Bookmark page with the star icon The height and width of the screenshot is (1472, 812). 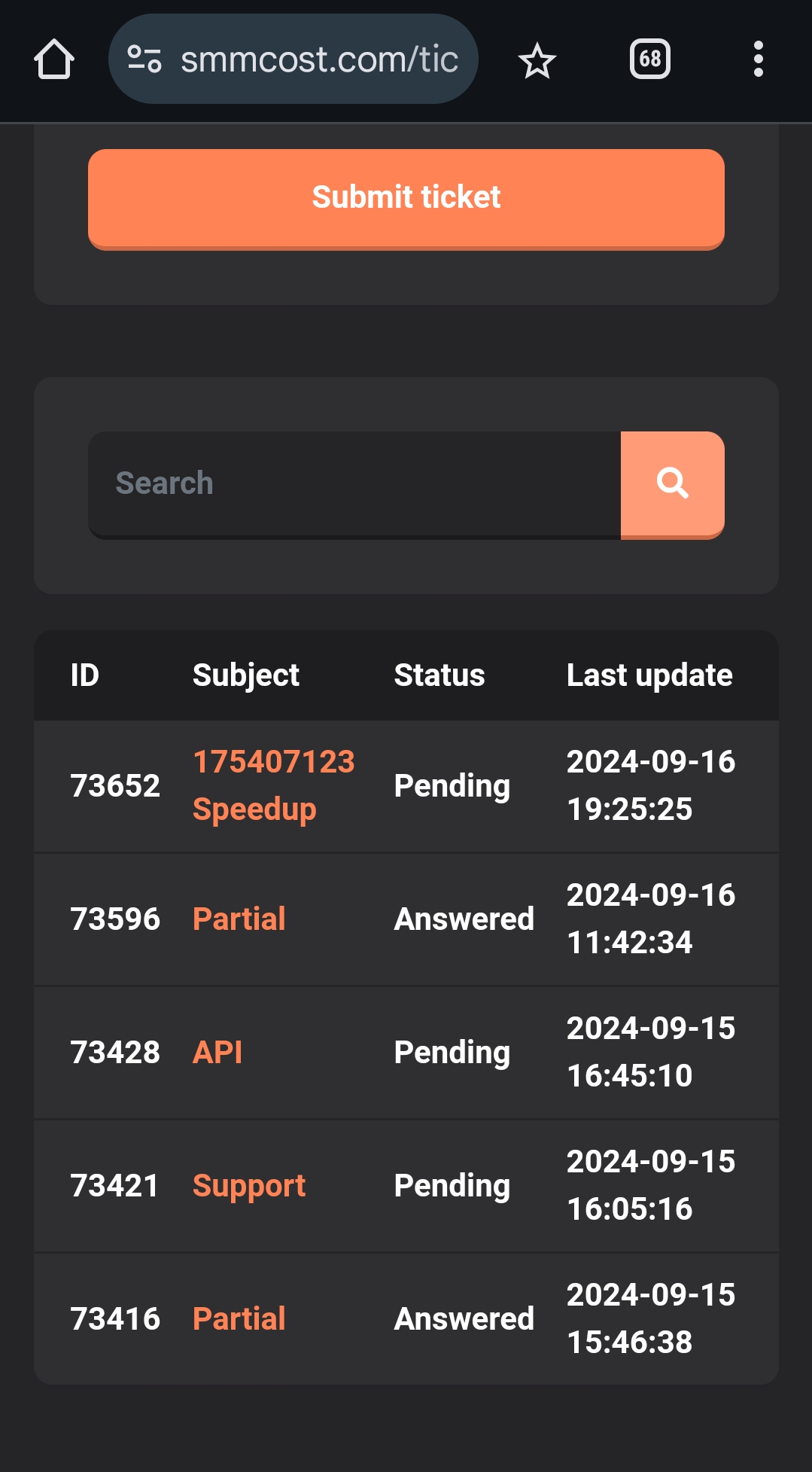537,59
